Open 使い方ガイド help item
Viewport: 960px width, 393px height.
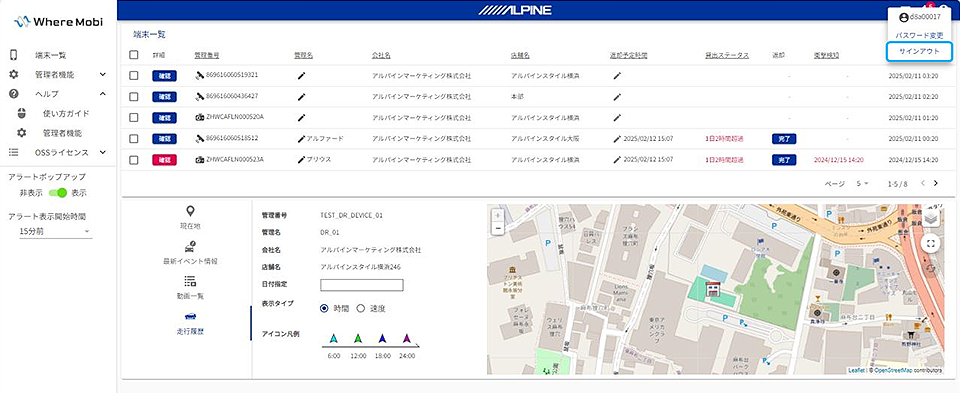(66, 113)
